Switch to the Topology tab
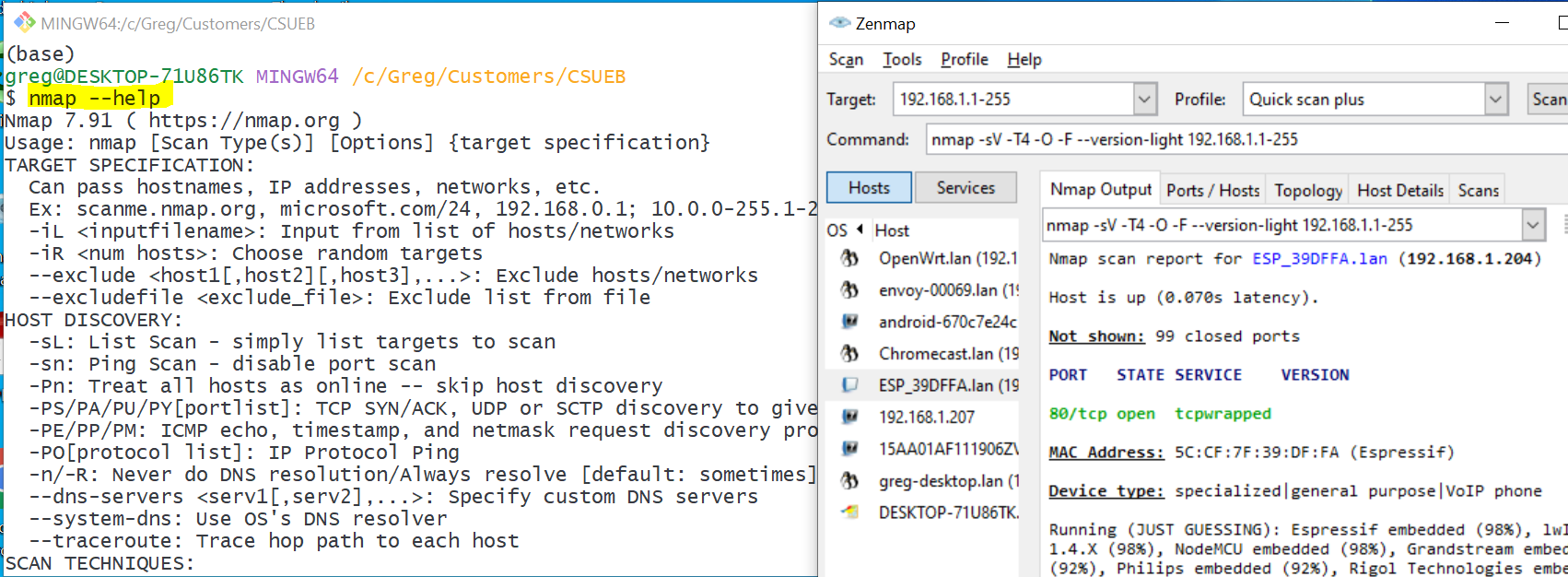Screen dimensions: 1568x577 click(1308, 191)
